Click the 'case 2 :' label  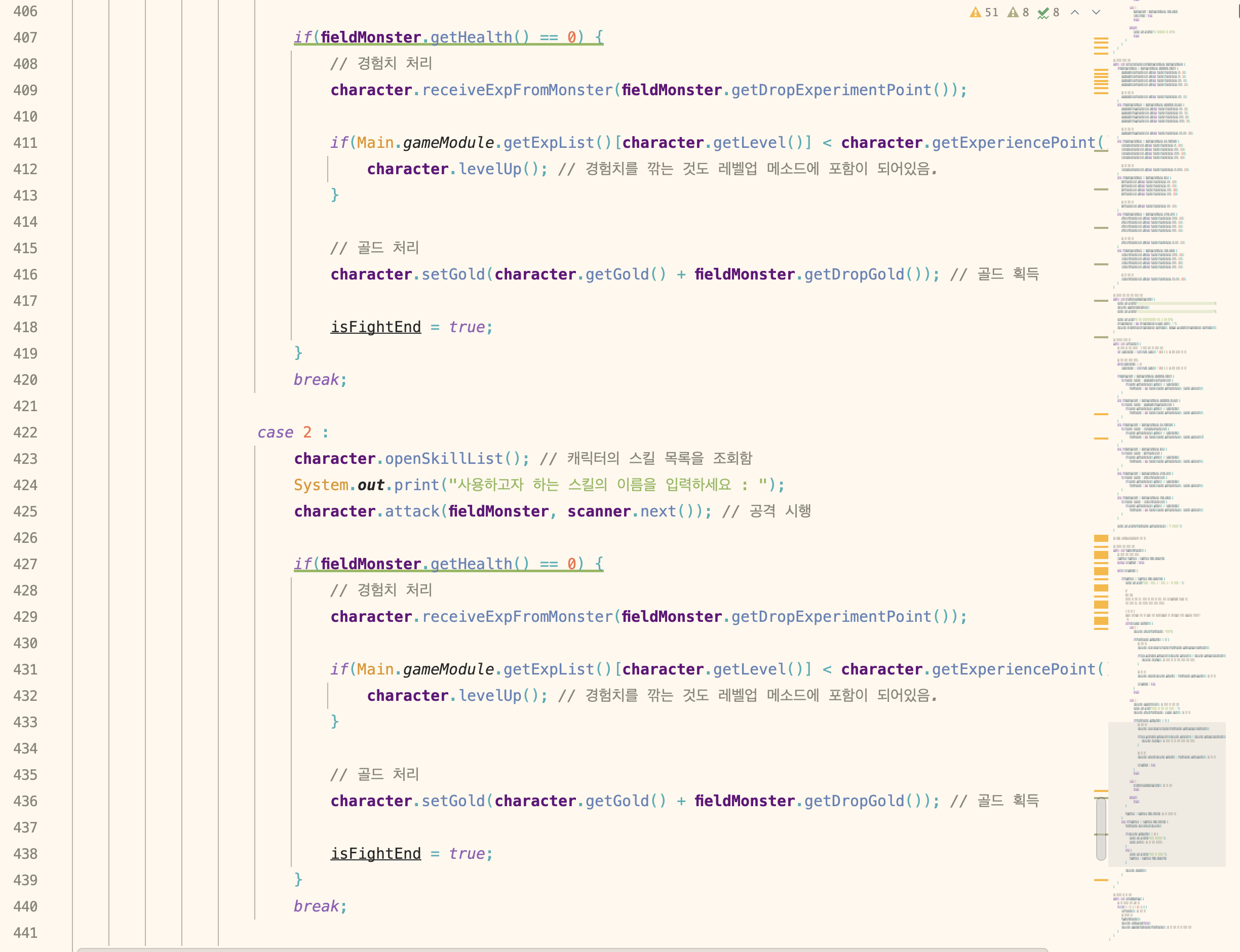click(x=292, y=432)
